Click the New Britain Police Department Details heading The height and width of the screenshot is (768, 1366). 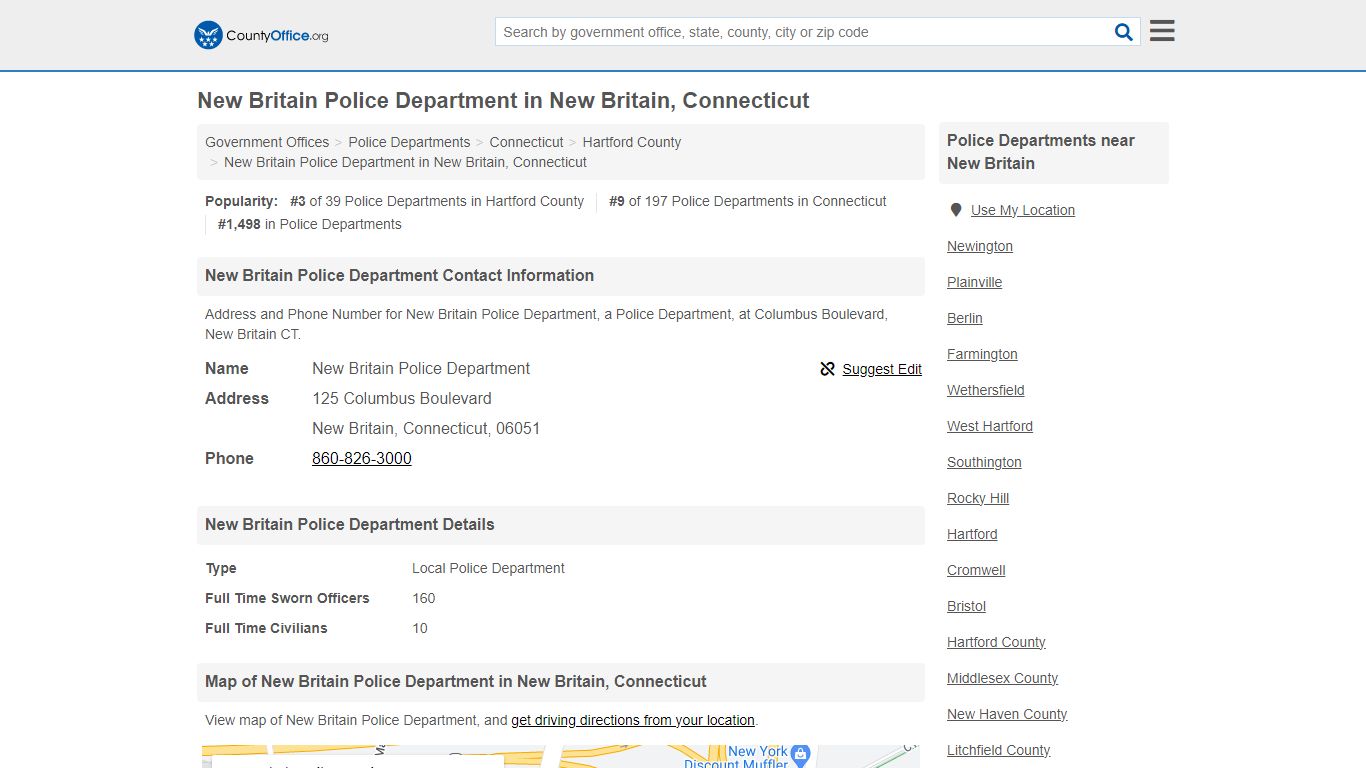[350, 524]
